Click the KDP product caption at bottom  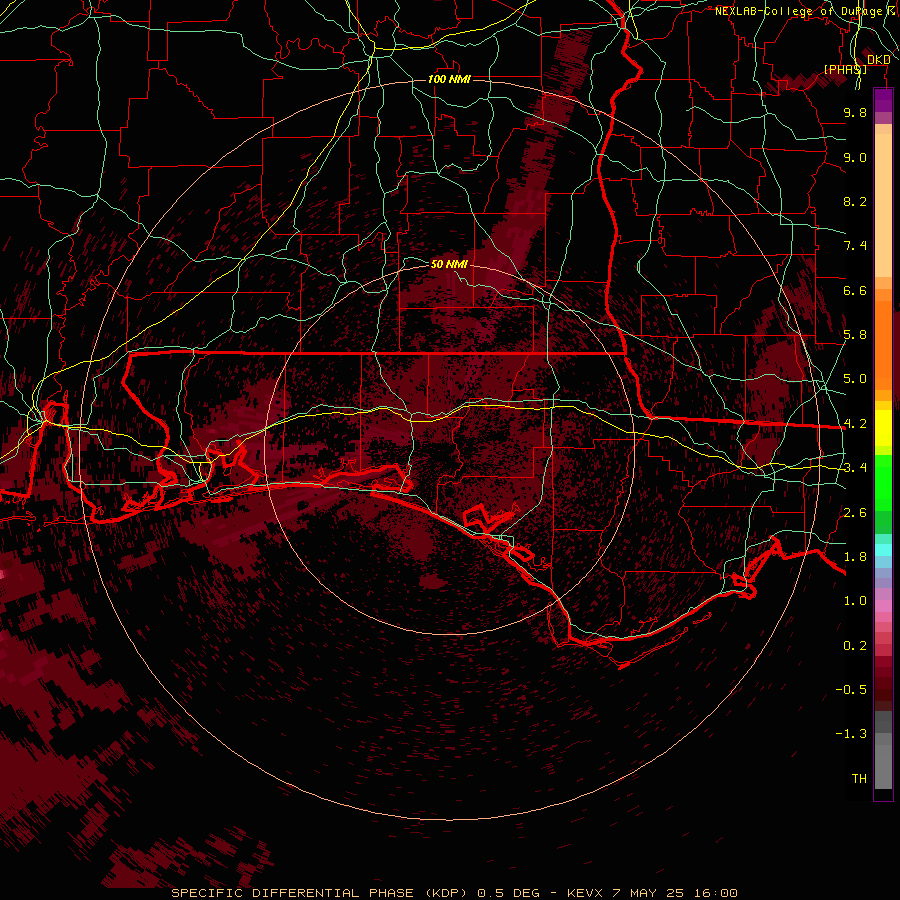coord(454,893)
